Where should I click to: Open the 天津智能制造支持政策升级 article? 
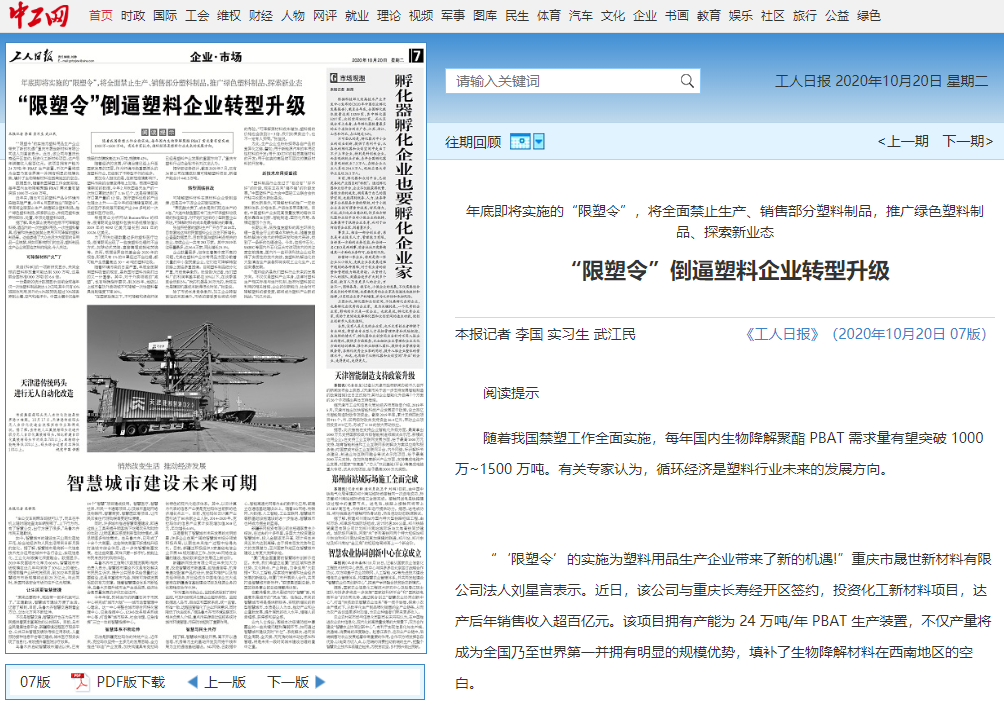pyautogui.click(x=375, y=375)
